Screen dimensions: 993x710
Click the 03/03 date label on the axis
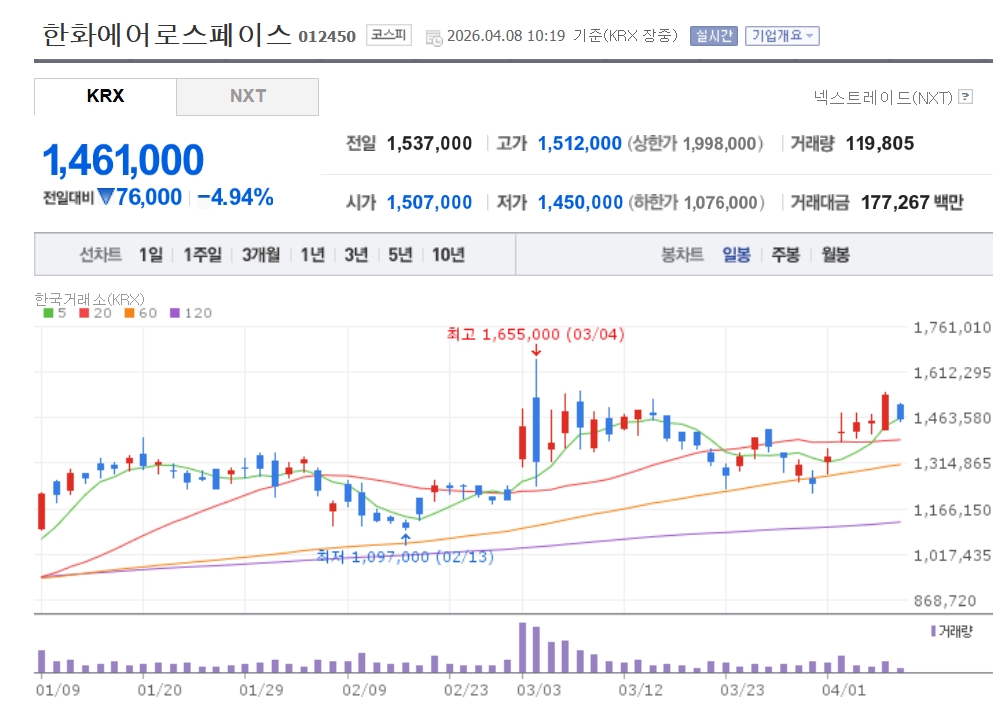coord(539,690)
